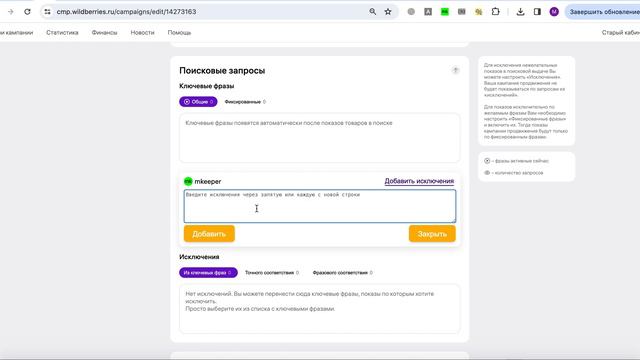Image resolution: width=640 pixels, height=360 pixels.
Task: Click the mkeeper label text
Action: 208,181
